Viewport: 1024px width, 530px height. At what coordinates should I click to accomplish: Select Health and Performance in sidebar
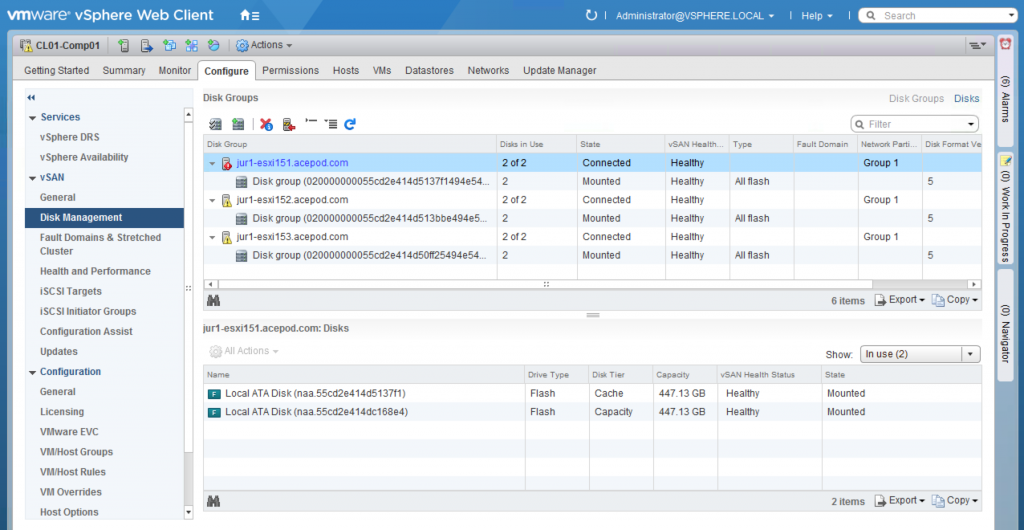(x=95, y=271)
